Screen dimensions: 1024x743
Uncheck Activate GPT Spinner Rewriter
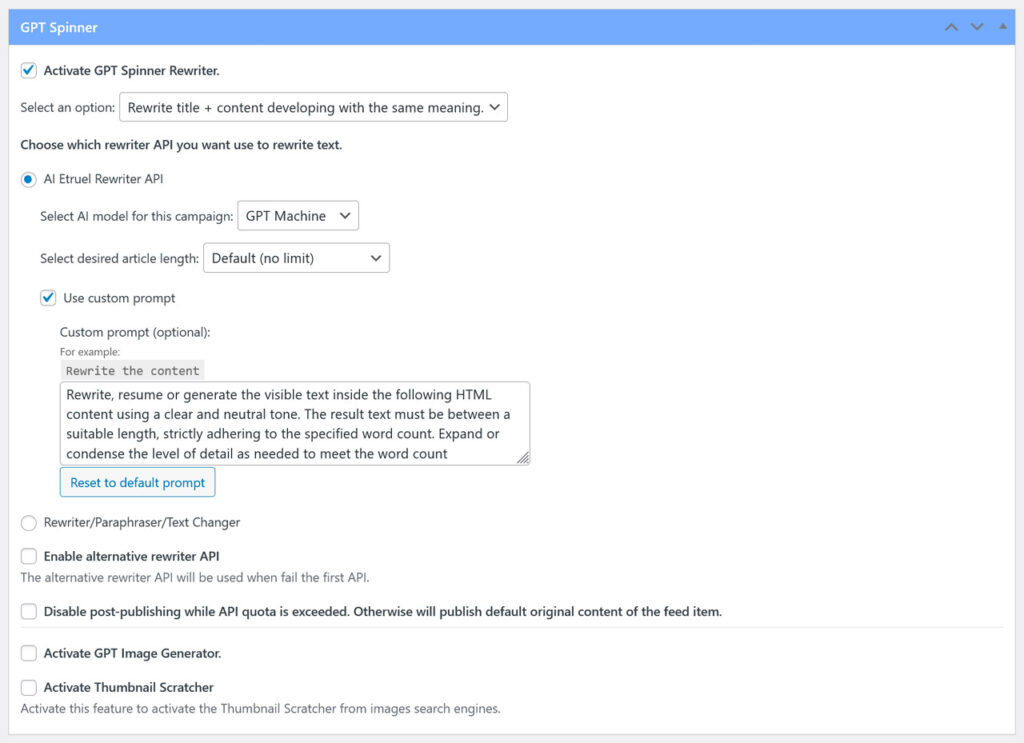point(29,71)
